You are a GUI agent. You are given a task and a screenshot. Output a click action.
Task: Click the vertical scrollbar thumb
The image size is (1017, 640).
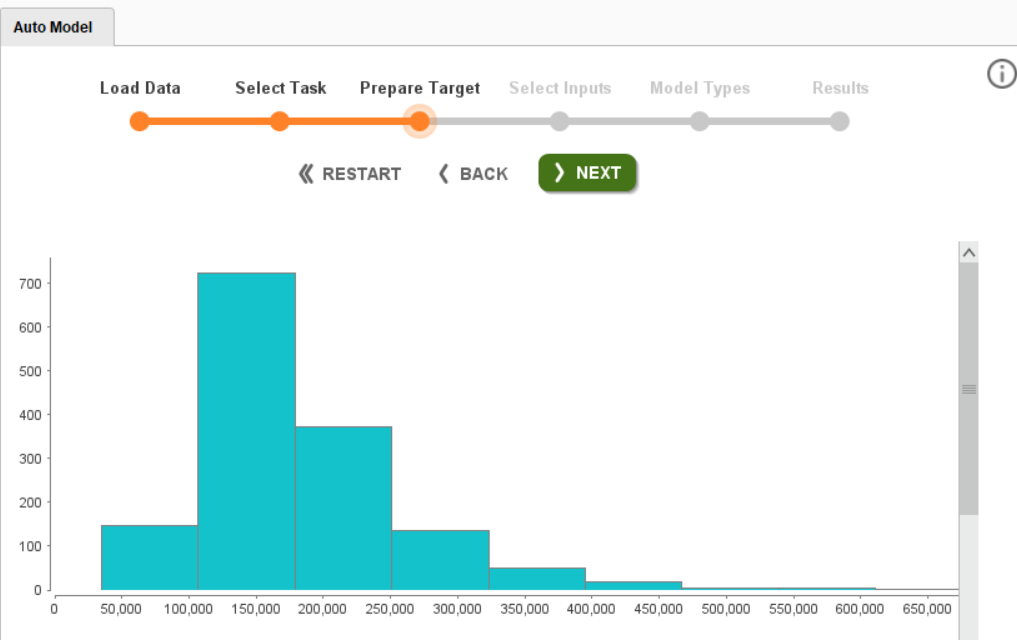point(969,389)
